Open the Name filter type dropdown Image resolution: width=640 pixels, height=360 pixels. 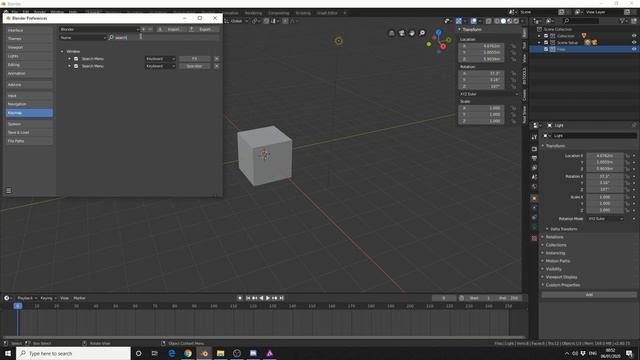point(83,38)
